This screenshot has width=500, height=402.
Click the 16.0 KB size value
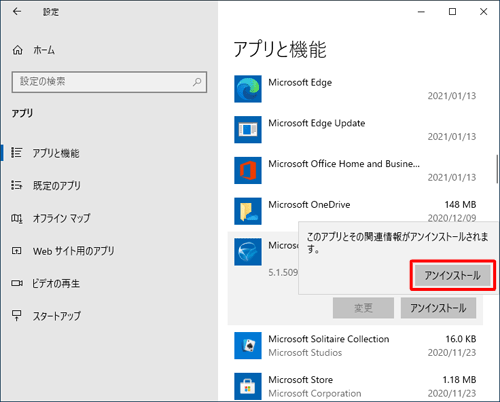pos(461,339)
